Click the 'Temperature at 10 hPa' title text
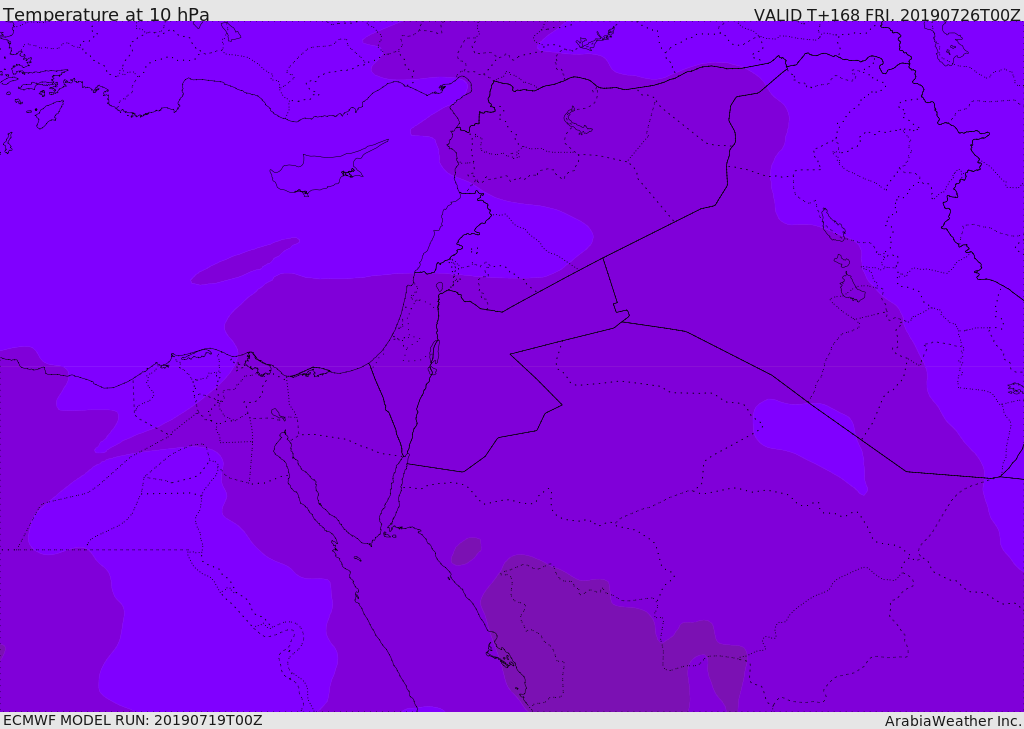This screenshot has width=1024, height=729. 106,14
